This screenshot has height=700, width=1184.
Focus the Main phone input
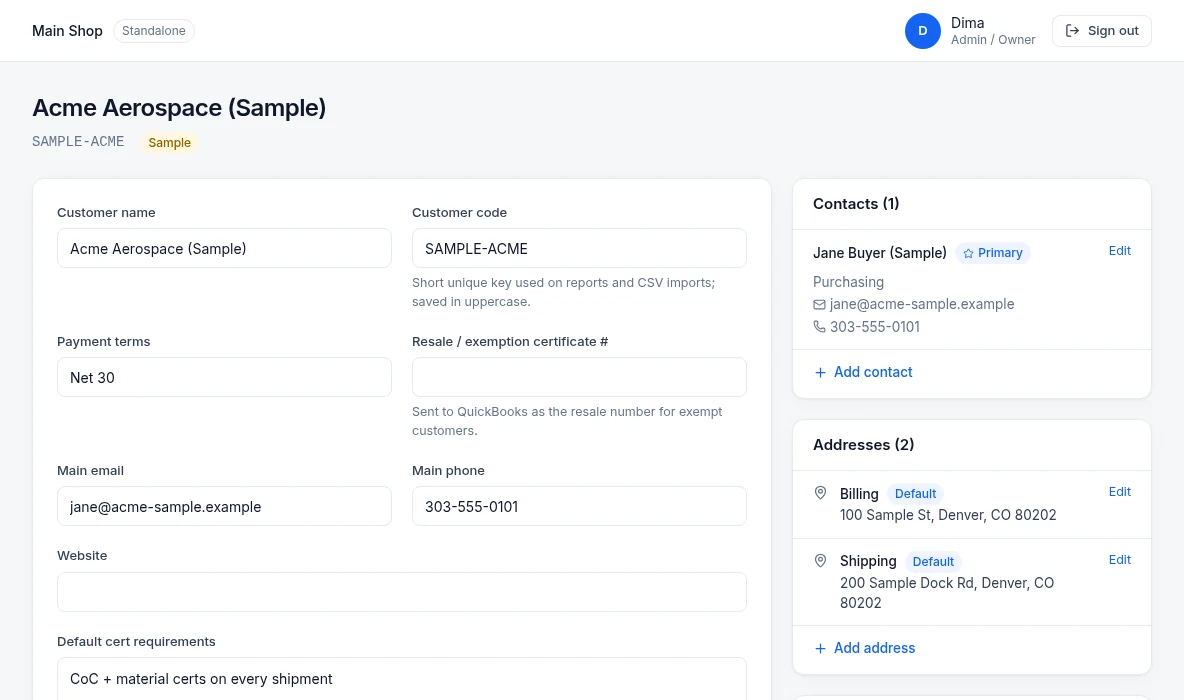click(x=579, y=507)
